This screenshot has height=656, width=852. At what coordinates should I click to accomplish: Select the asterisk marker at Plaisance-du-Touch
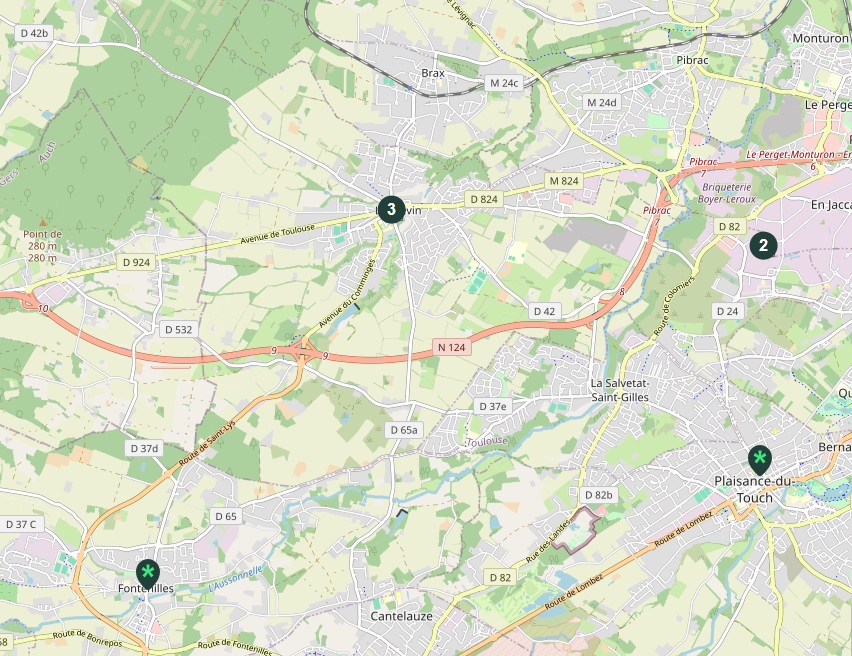tap(759, 459)
